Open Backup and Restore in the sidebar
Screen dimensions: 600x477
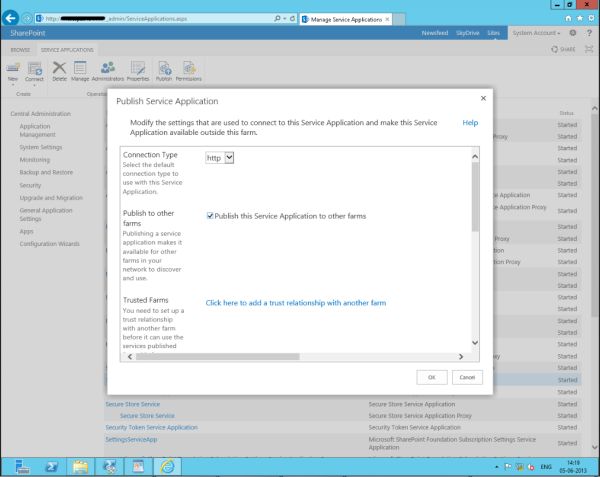coord(46,172)
